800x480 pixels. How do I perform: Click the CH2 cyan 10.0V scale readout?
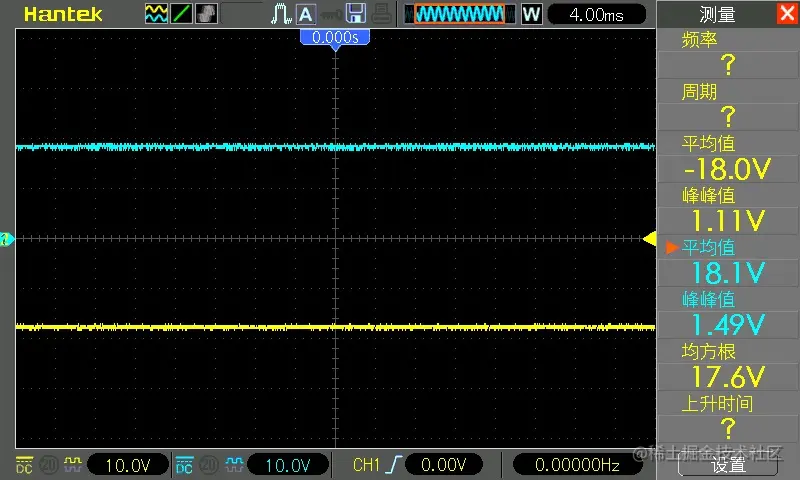[288, 465]
